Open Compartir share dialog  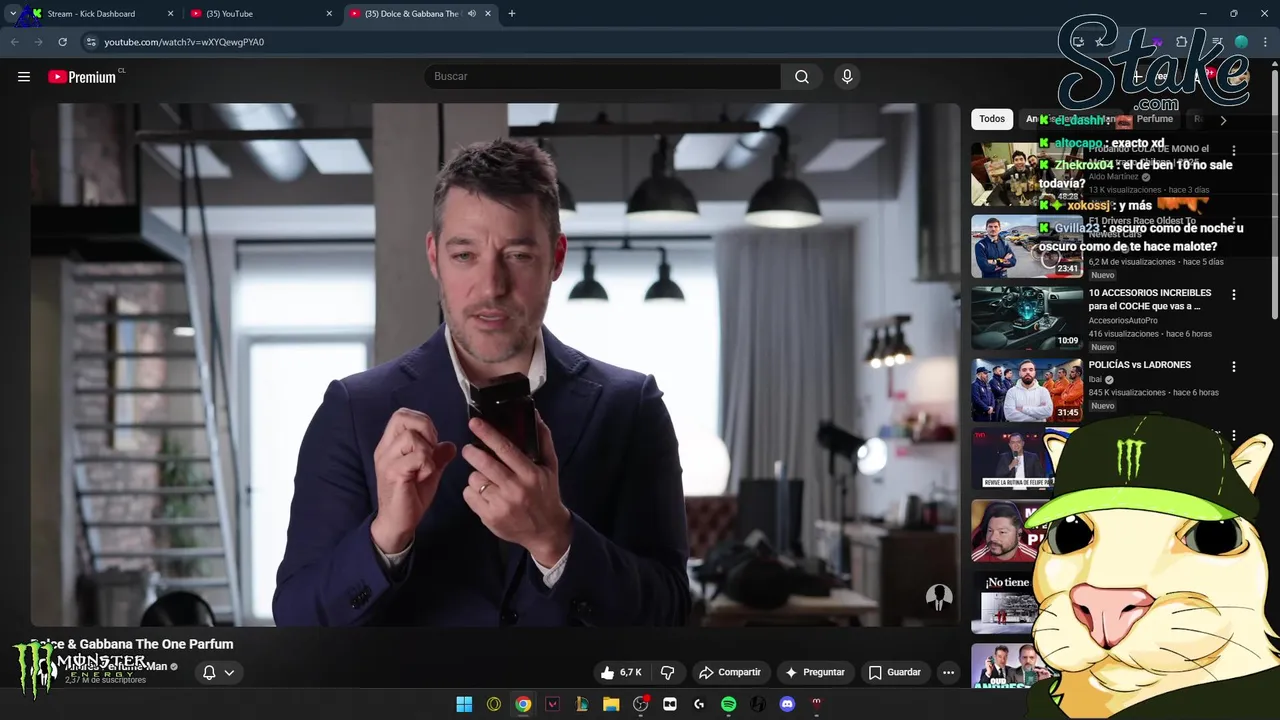click(x=730, y=672)
